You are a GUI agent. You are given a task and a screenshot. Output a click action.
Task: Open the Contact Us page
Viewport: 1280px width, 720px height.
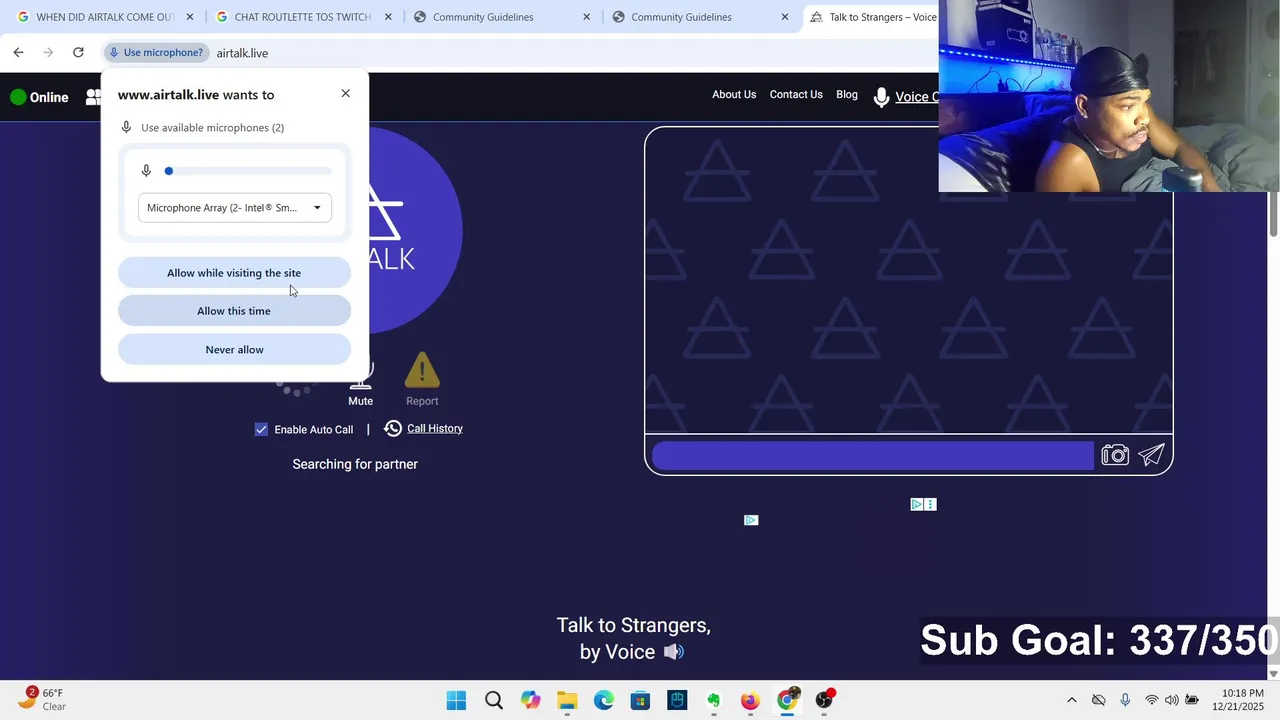[x=796, y=95]
